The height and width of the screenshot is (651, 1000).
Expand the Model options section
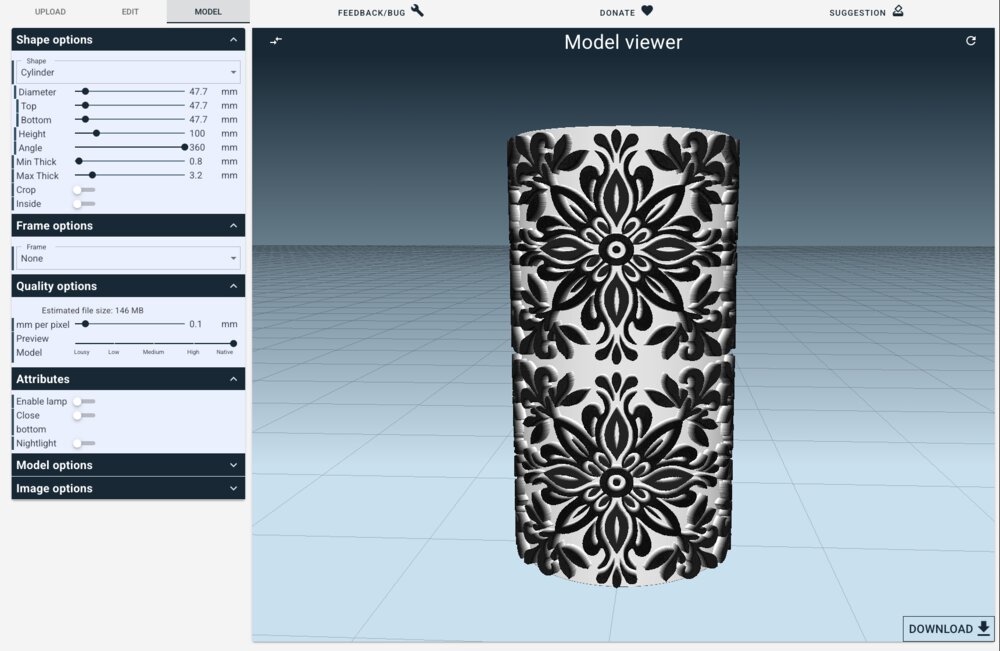[233, 465]
